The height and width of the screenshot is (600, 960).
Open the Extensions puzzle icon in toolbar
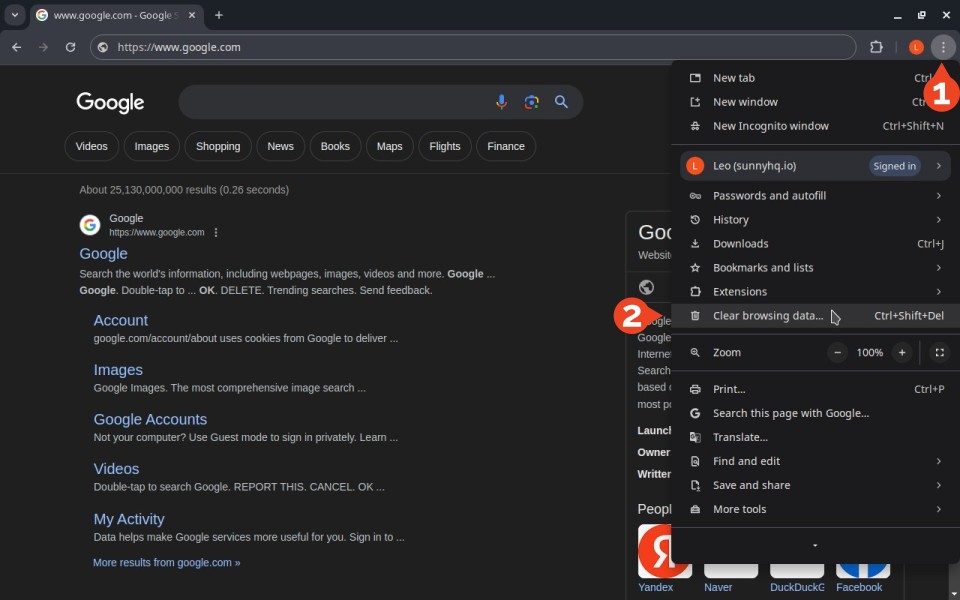click(876, 47)
